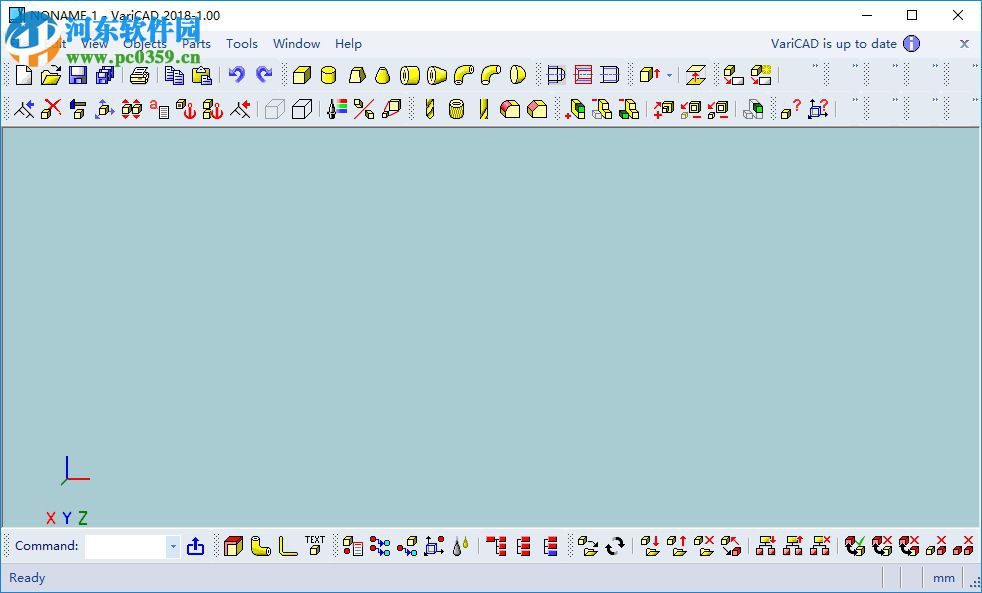Click the red rectangular profile icon
The height and width of the screenshot is (593, 982).
point(582,75)
